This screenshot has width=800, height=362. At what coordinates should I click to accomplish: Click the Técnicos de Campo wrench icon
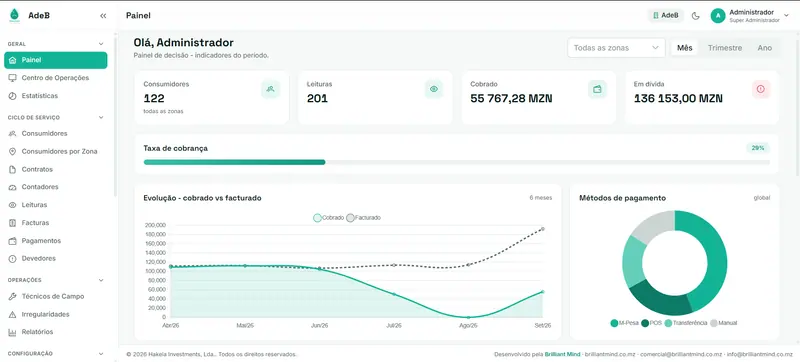pos(13,296)
